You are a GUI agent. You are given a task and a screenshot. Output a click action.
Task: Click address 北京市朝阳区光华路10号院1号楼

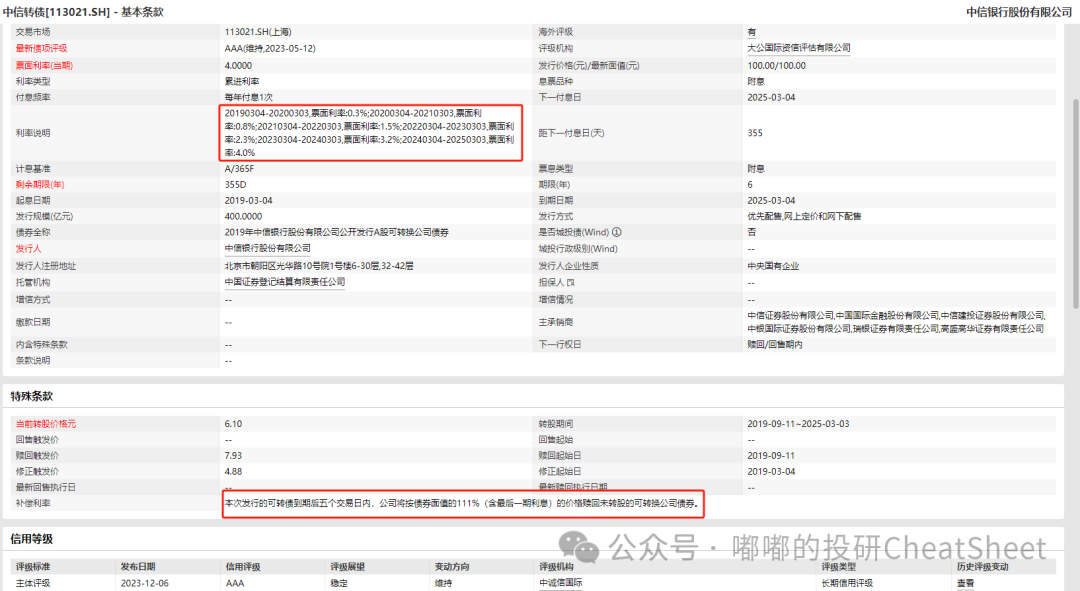(x=319, y=266)
